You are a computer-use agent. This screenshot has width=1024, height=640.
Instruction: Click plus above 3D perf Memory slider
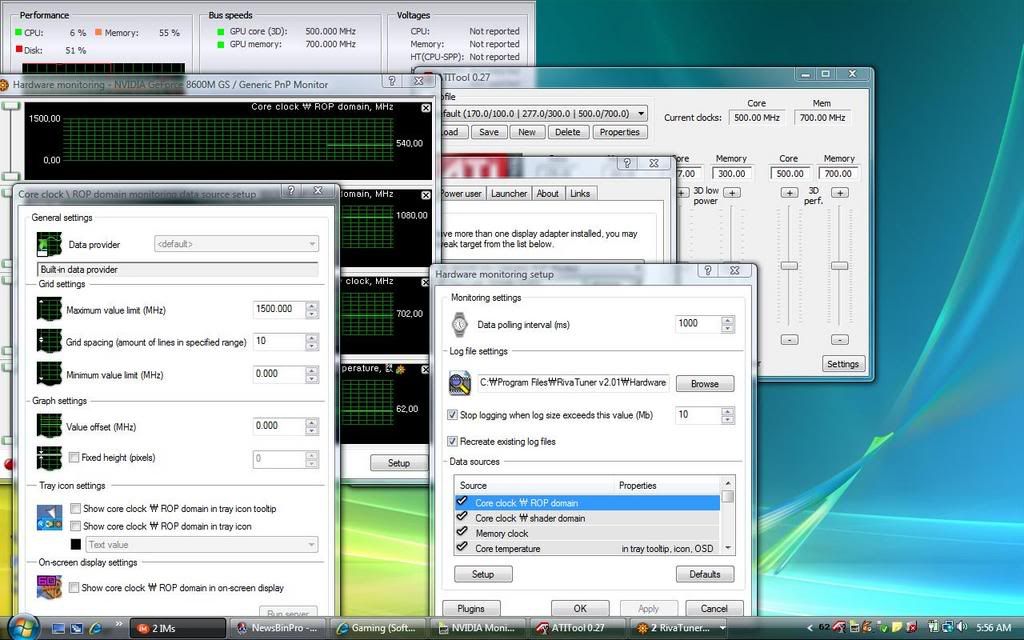(x=840, y=193)
